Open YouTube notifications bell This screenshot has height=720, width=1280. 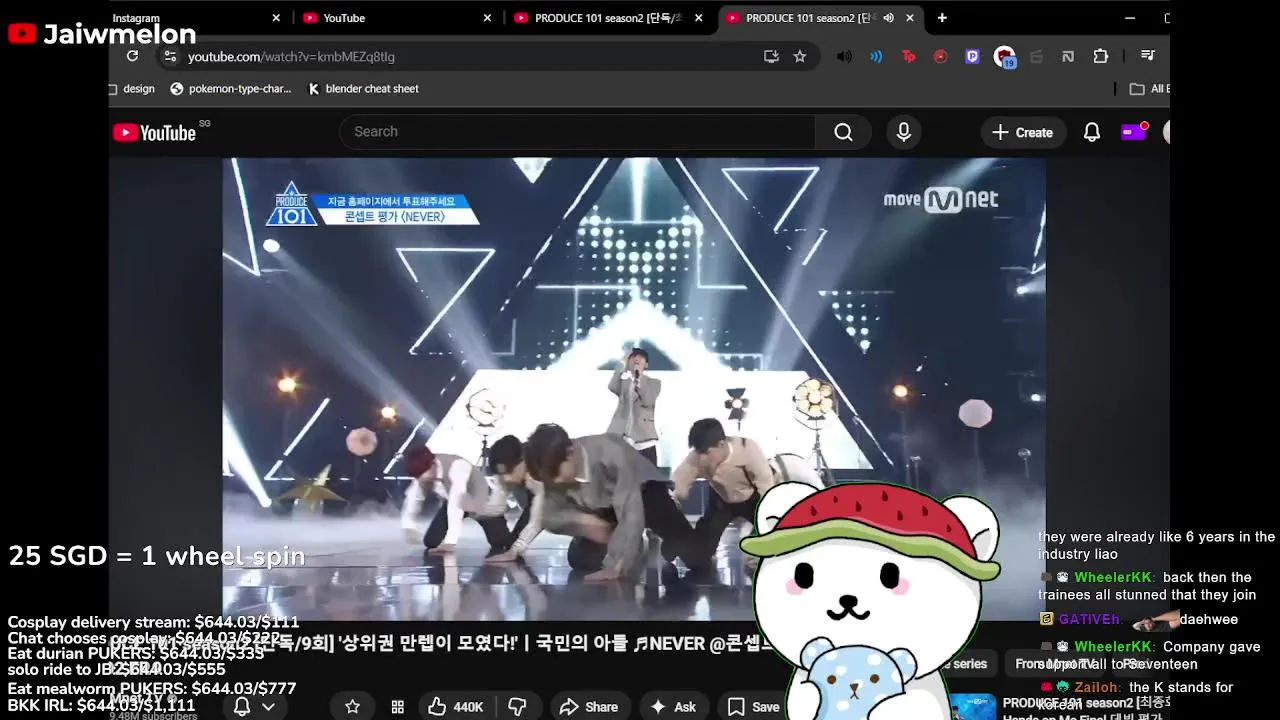coord(1092,132)
